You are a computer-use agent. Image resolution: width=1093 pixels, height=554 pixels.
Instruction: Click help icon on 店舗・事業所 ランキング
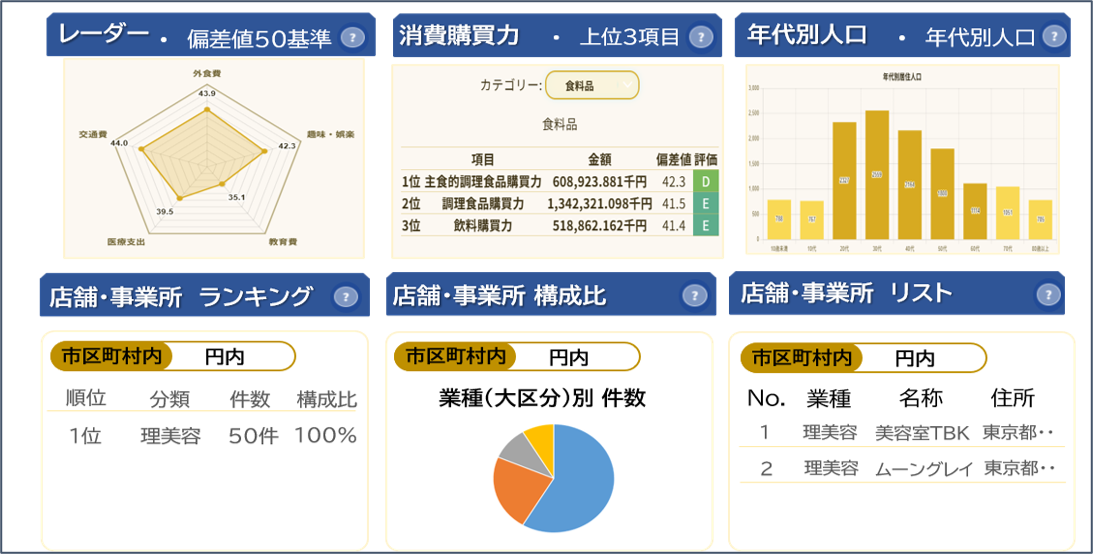tap(345, 297)
